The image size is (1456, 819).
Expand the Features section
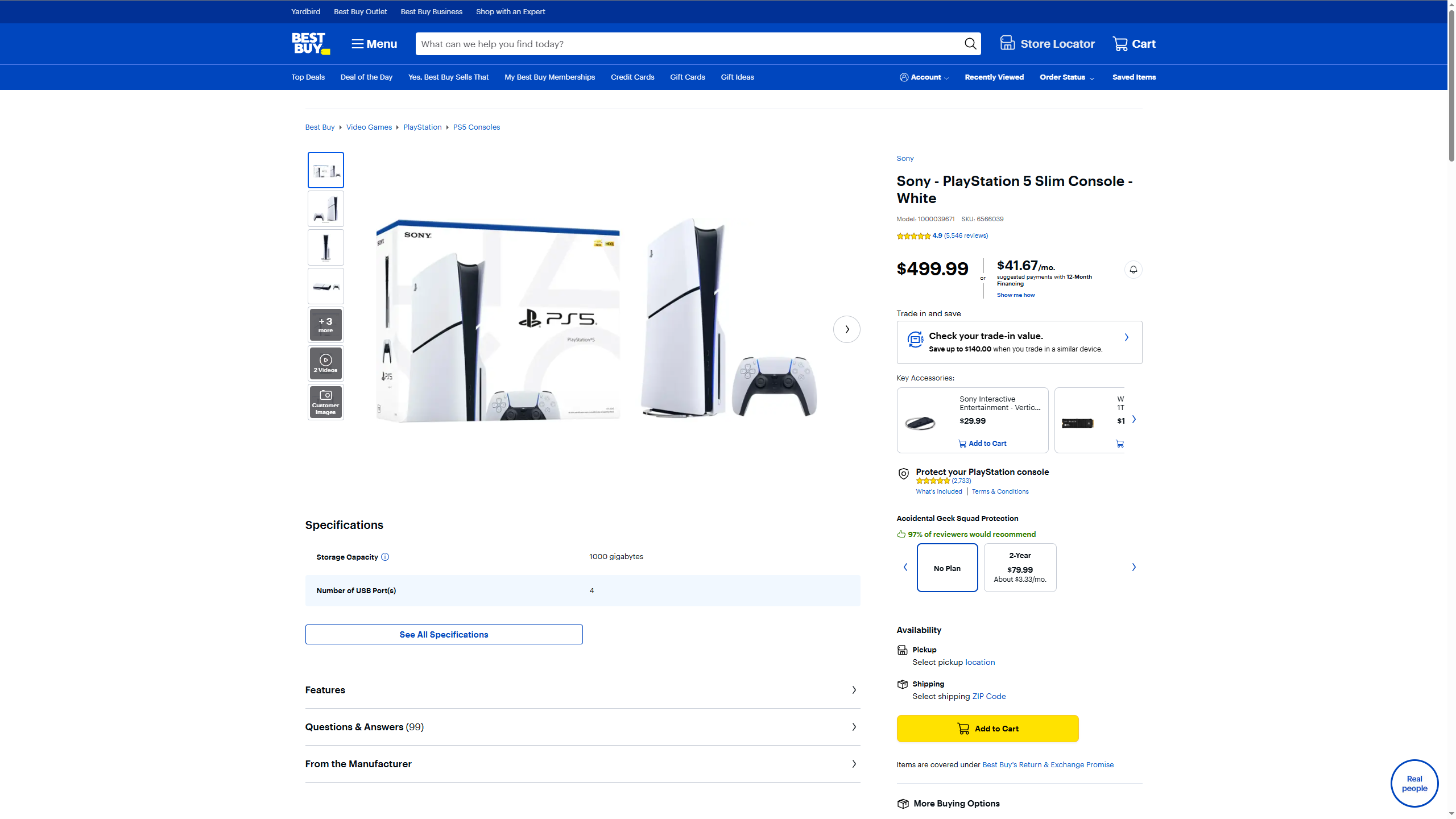[582, 690]
